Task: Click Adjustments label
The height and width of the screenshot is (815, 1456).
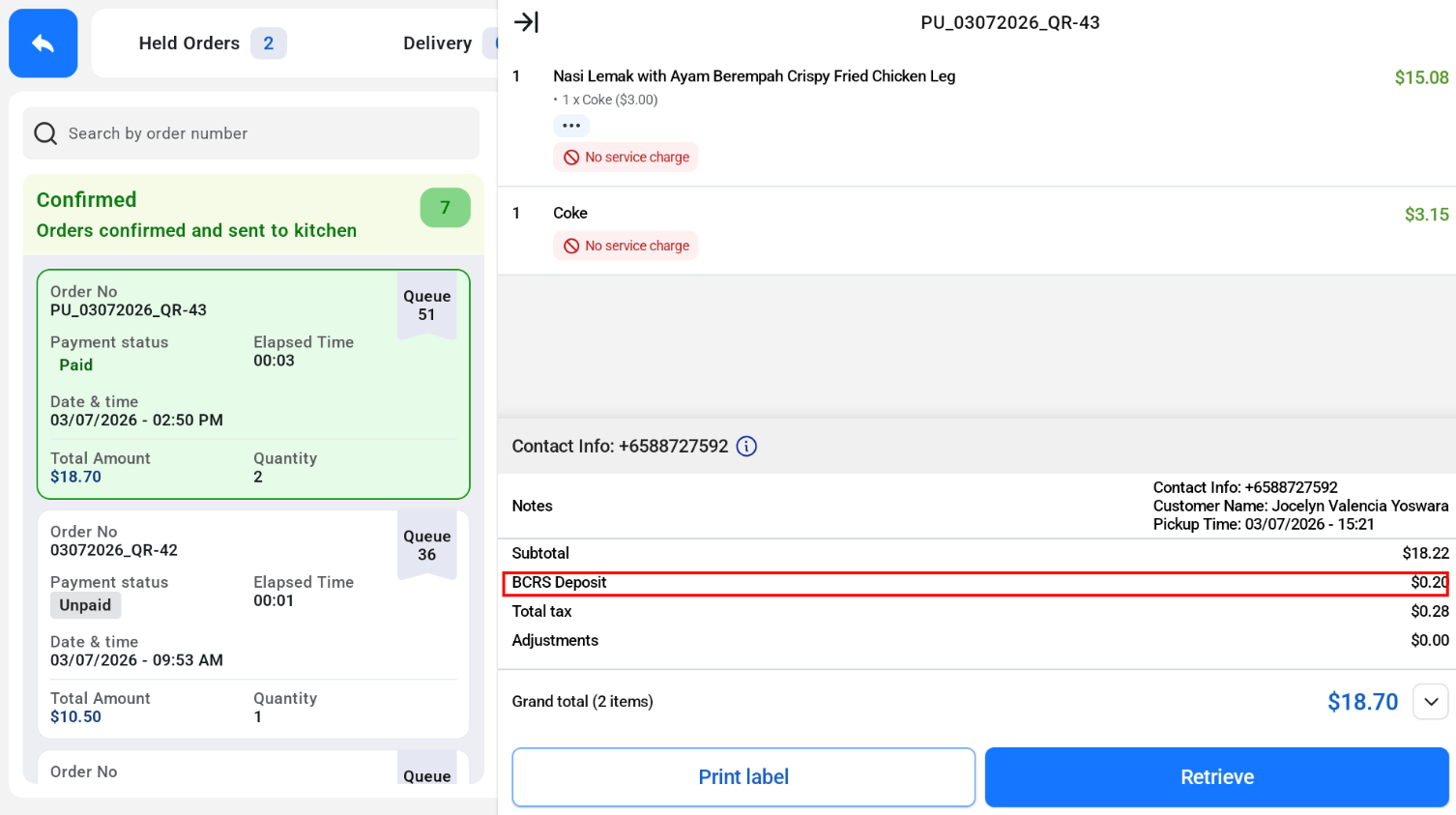Action: coord(555,641)
